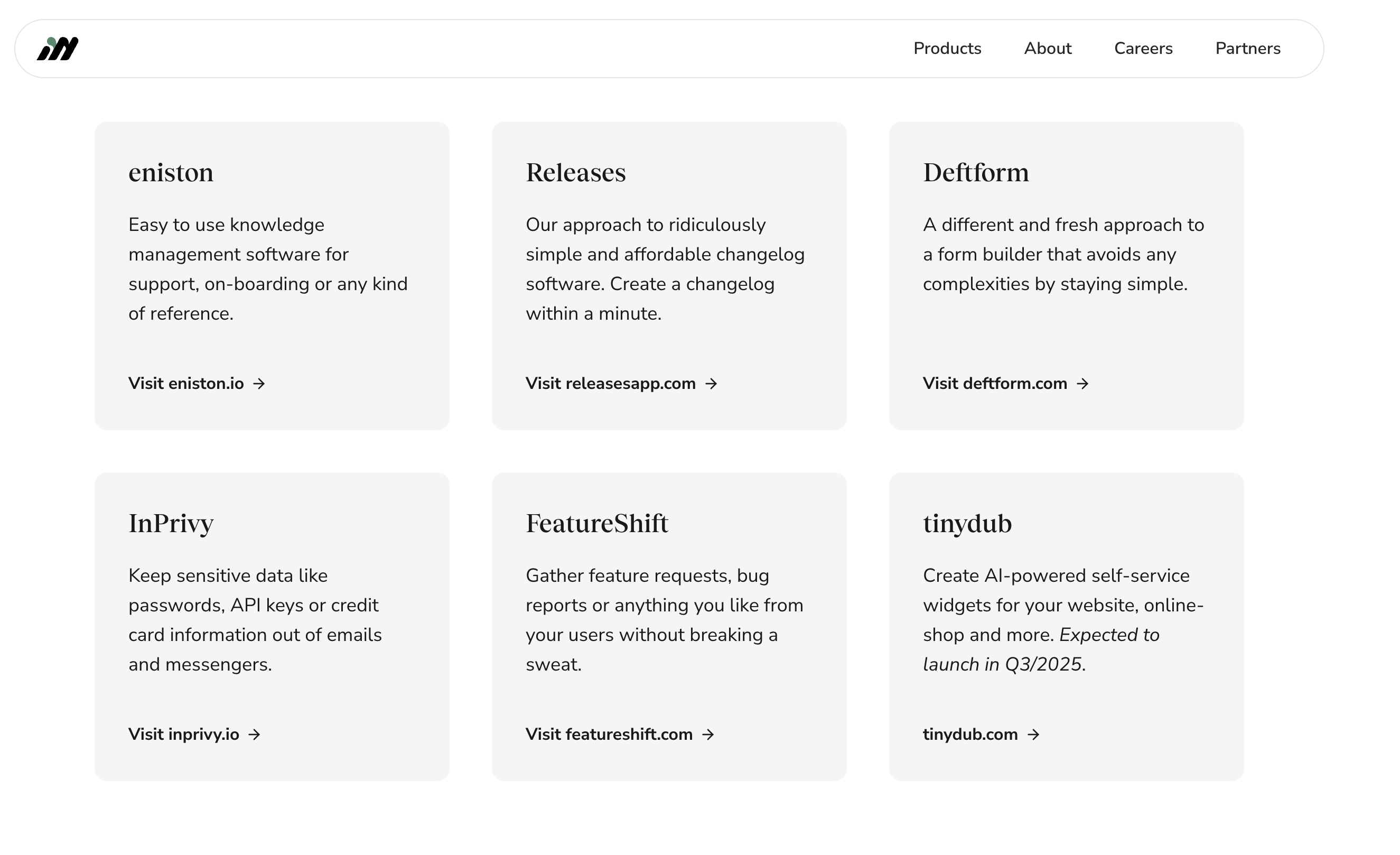
Task: Click the 'Gather feature requests, bug reports' description
Action: click(x=664, y=620)
